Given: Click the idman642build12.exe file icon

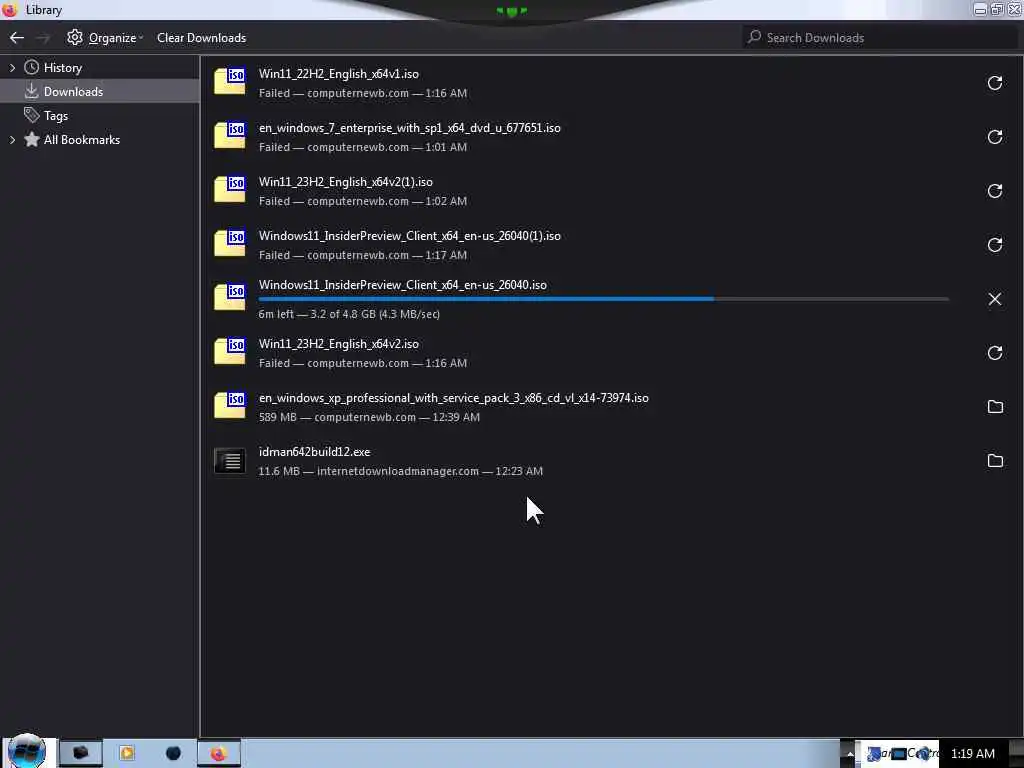Looking at the screenshot, I should pos(230,461).
